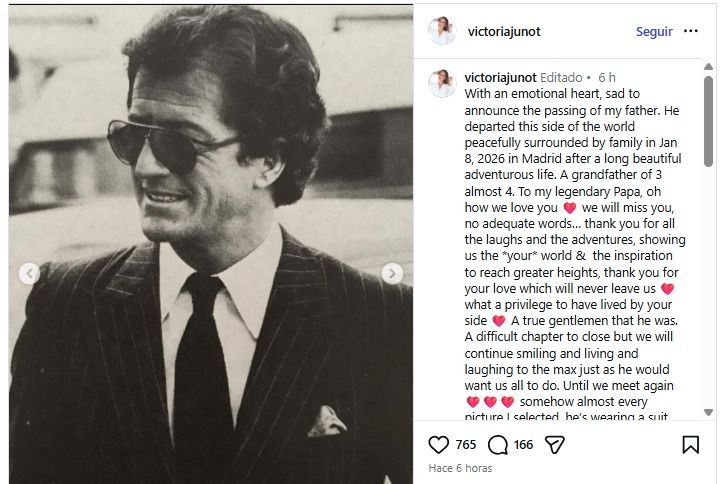This screenshot has width=720, height=484.
Task: Share the post with paper plane icon
Action: 556,445
